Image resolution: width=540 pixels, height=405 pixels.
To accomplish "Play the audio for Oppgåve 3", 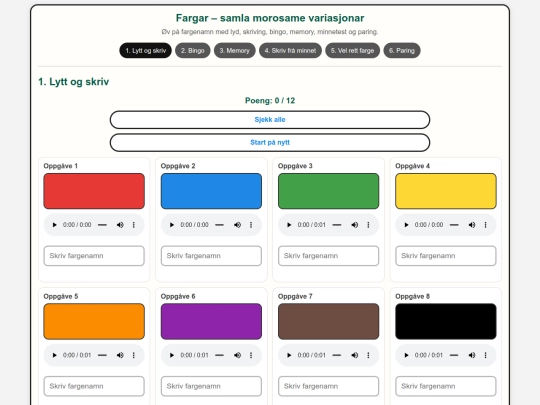I will click(289, 225).
